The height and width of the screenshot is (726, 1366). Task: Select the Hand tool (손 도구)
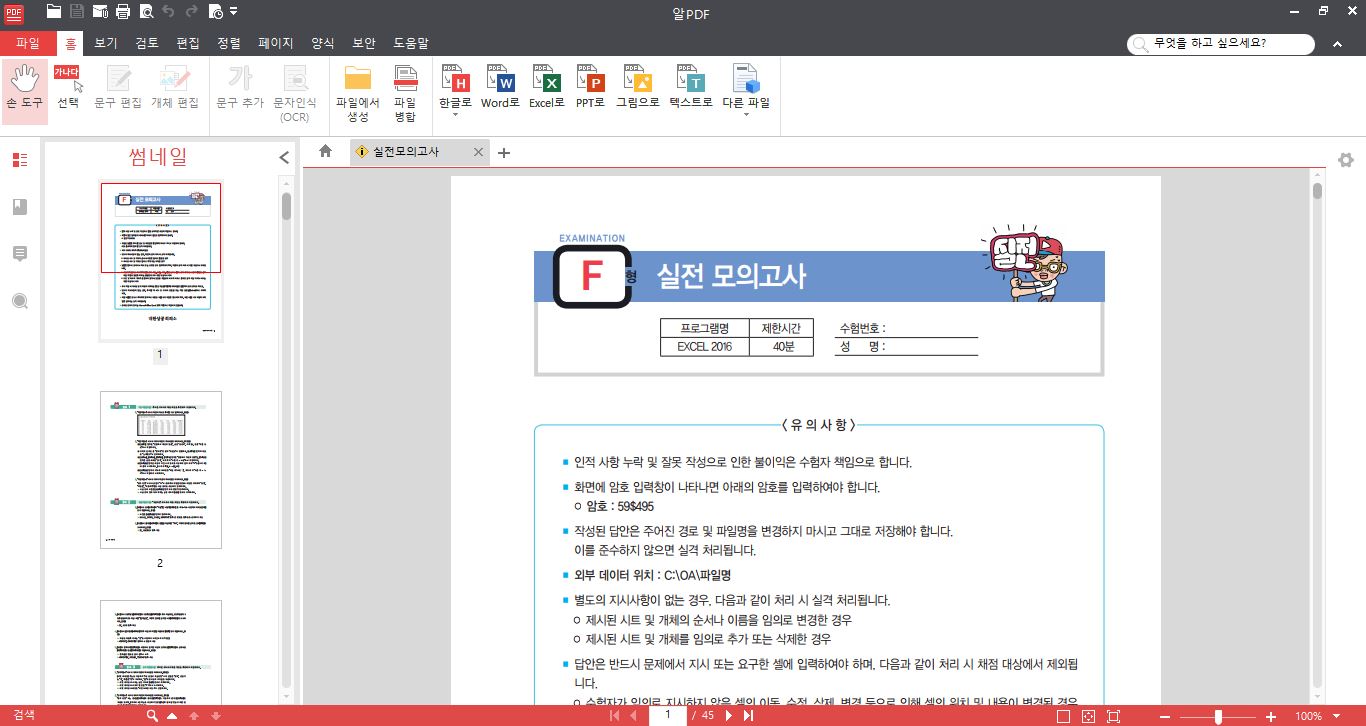point(24,88)
